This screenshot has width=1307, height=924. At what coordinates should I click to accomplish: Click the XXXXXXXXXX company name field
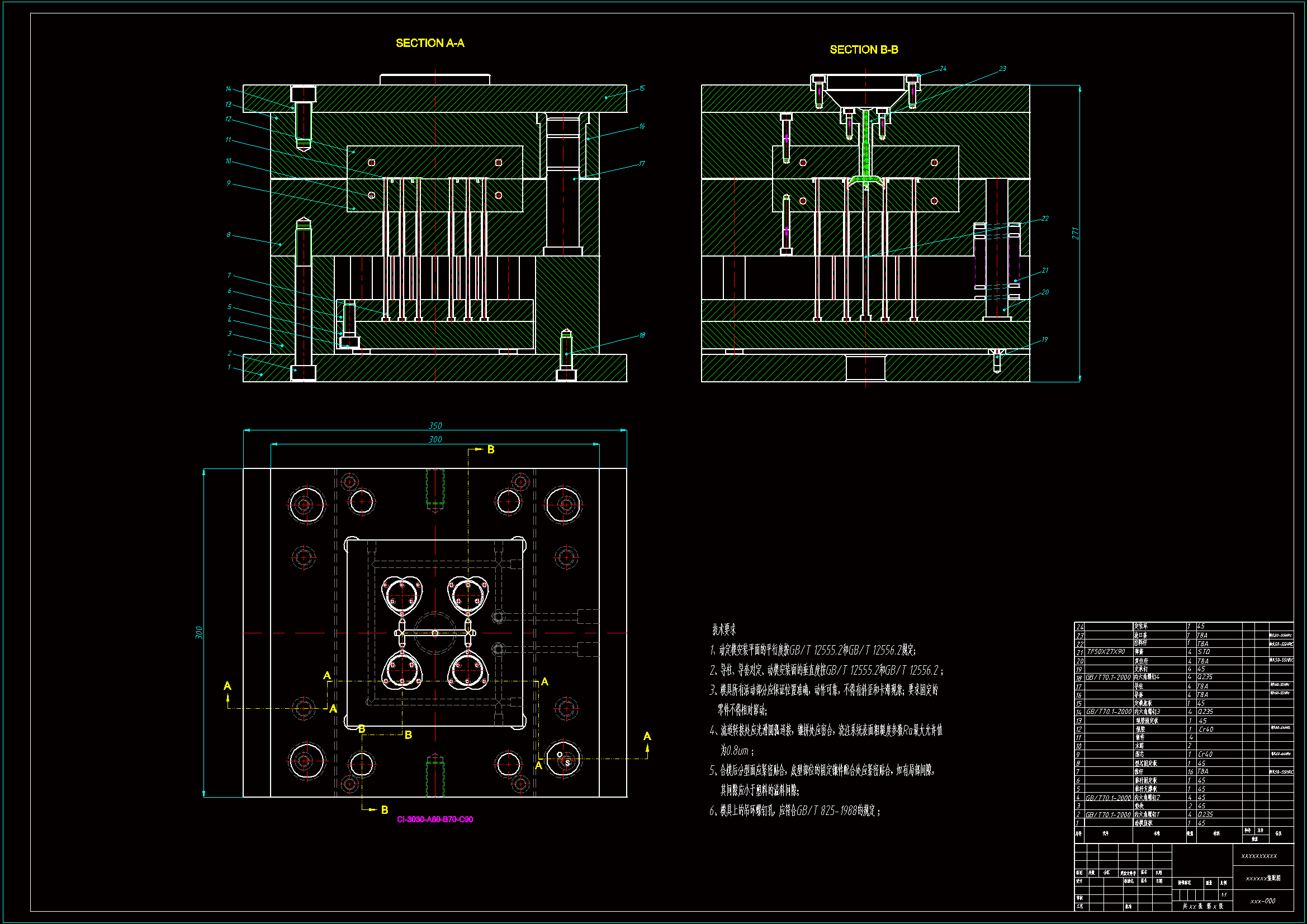tap(1258, 856)
